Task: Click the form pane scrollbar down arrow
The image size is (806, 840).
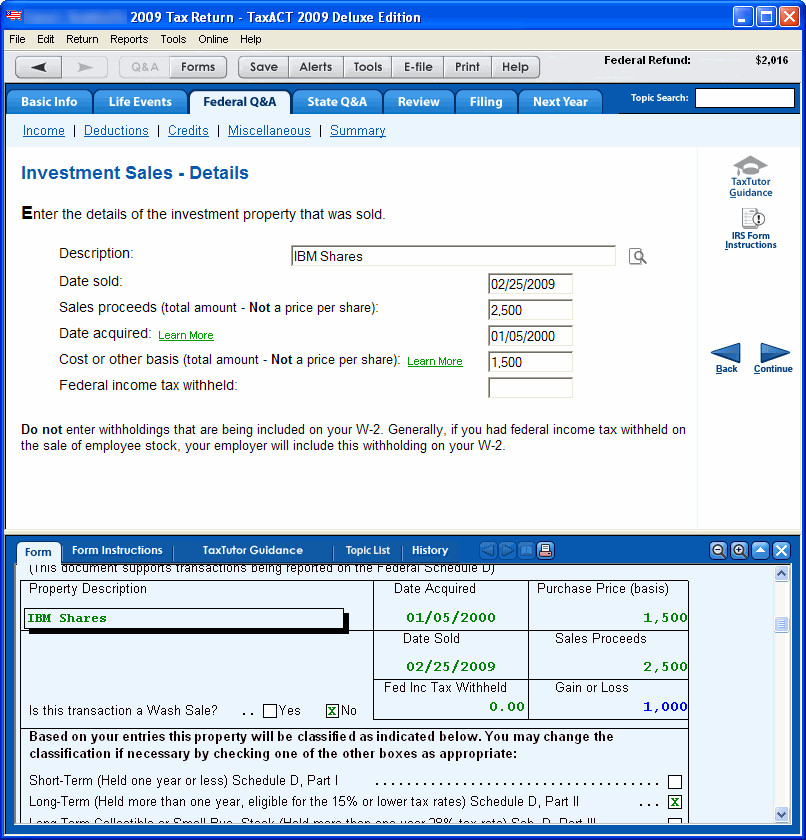Action: point(781,816)
